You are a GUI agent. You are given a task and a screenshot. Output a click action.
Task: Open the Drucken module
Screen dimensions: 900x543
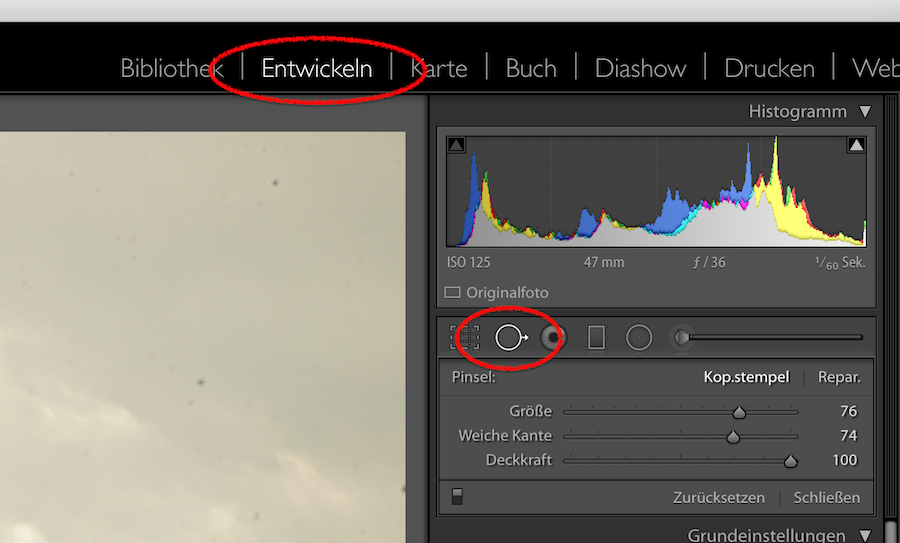[x=769, y=68]
